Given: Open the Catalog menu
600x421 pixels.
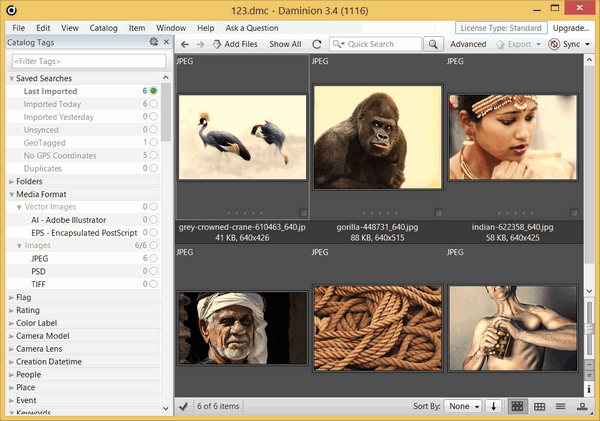Looking at the screenshot, I should (x=103, y=28).
